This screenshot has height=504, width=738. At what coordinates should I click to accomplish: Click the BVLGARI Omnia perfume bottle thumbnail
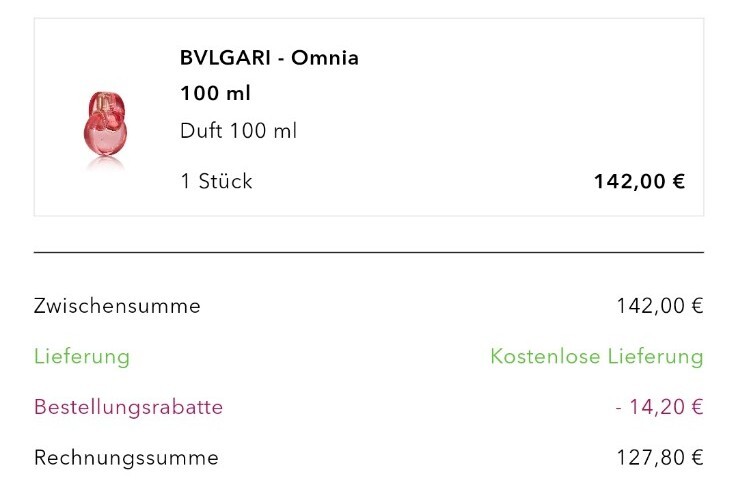(x=105, y=124)
